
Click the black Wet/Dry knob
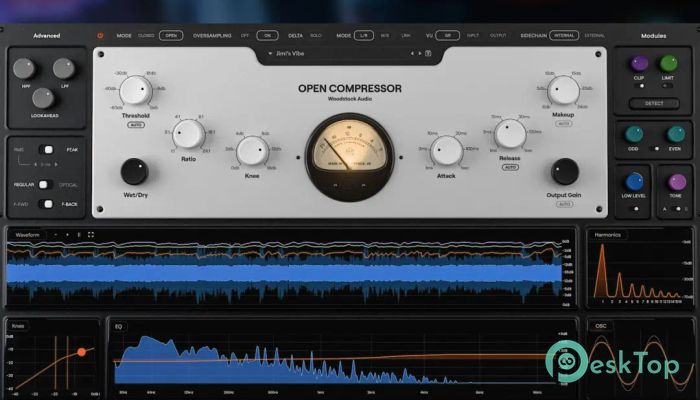pos(134,171)
